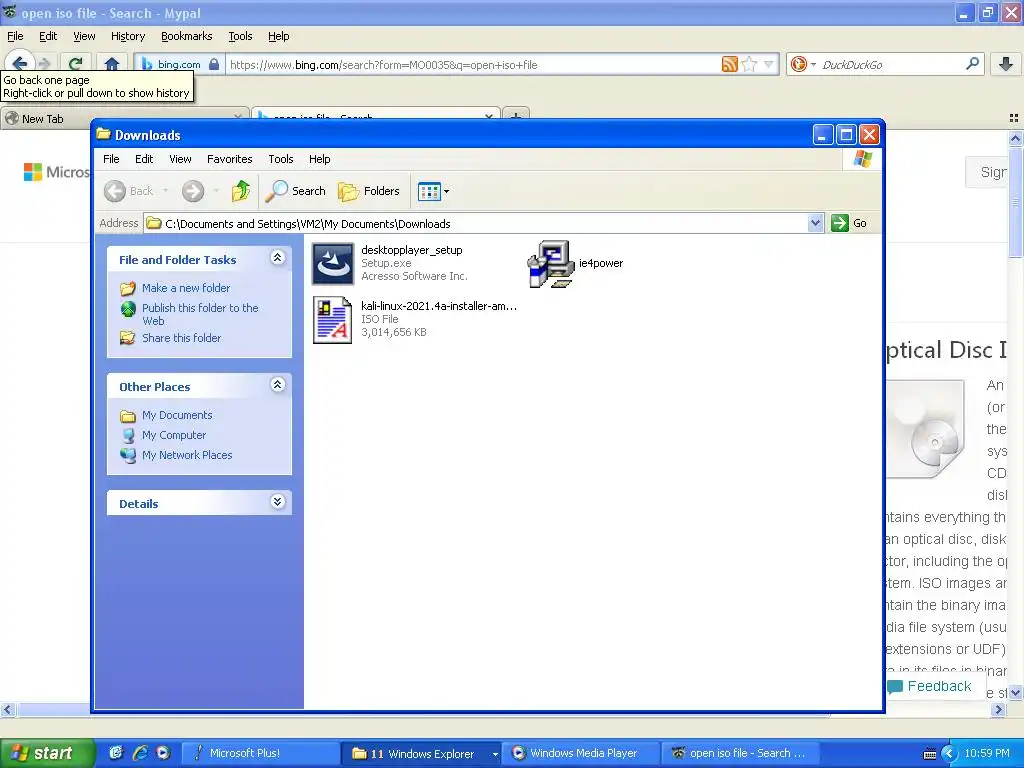Image resolution: width=1024 pixels, height=768 pixels.
Task: Open File menu in Downloads window
Action: 111,159
